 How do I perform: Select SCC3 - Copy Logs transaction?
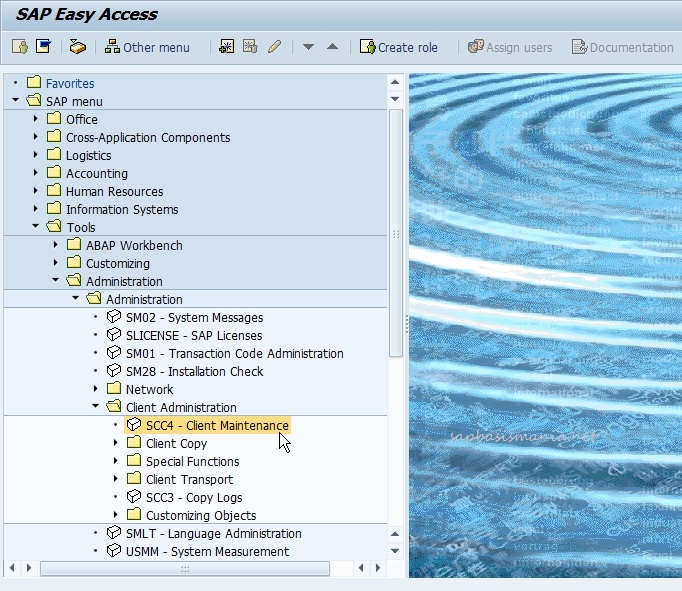coord(194,497)
